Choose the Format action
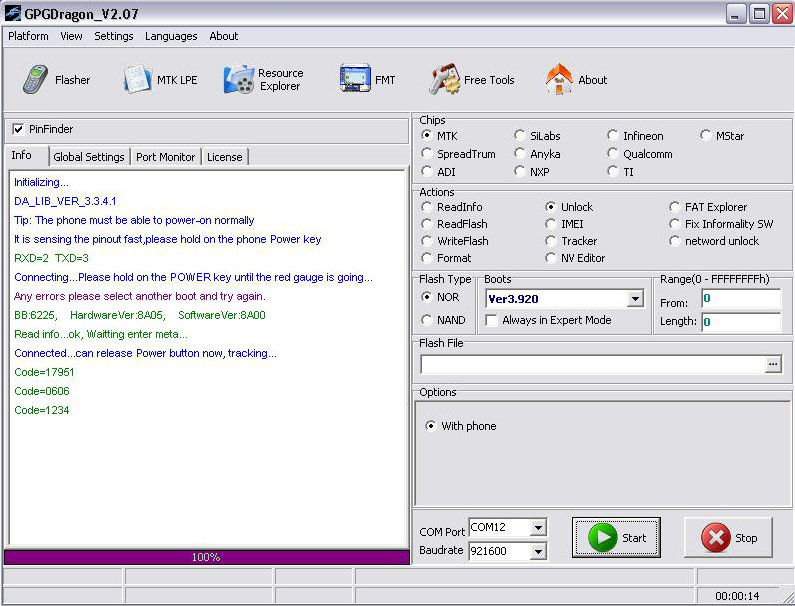Image resolution: width=795 pixels, height=606 pixels. (x=427, y=258)
